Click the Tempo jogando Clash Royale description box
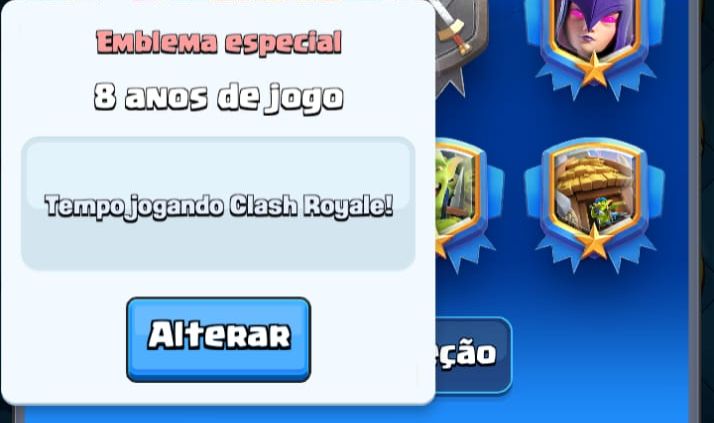 click(218, 204)
